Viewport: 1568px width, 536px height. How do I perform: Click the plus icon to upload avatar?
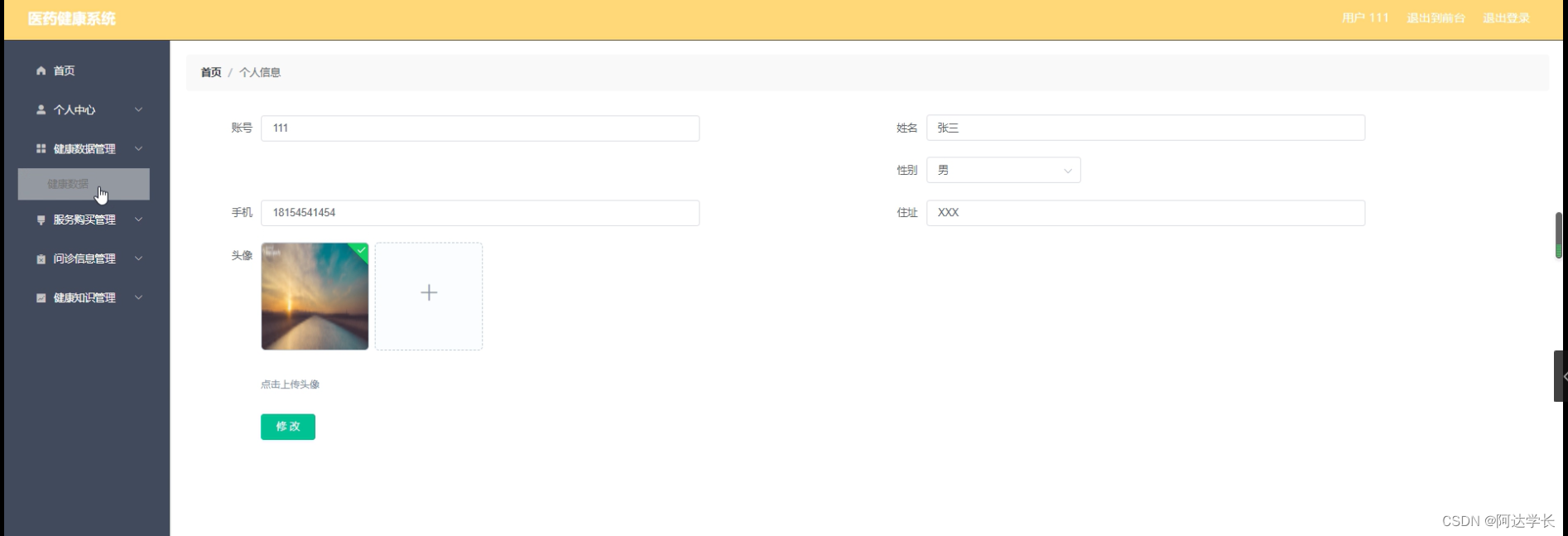(429, 292)
